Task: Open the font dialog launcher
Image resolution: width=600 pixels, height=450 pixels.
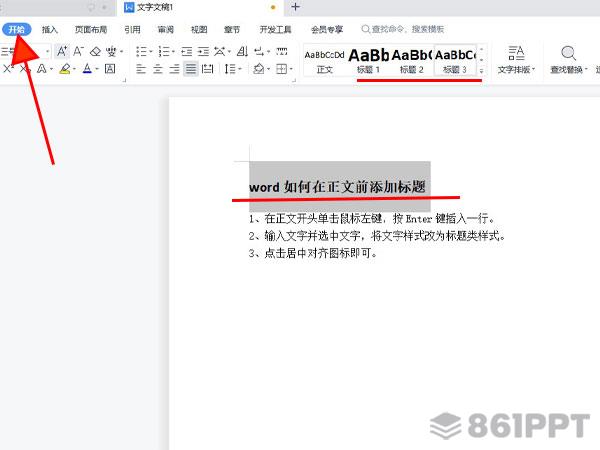Action: (124, 80)
